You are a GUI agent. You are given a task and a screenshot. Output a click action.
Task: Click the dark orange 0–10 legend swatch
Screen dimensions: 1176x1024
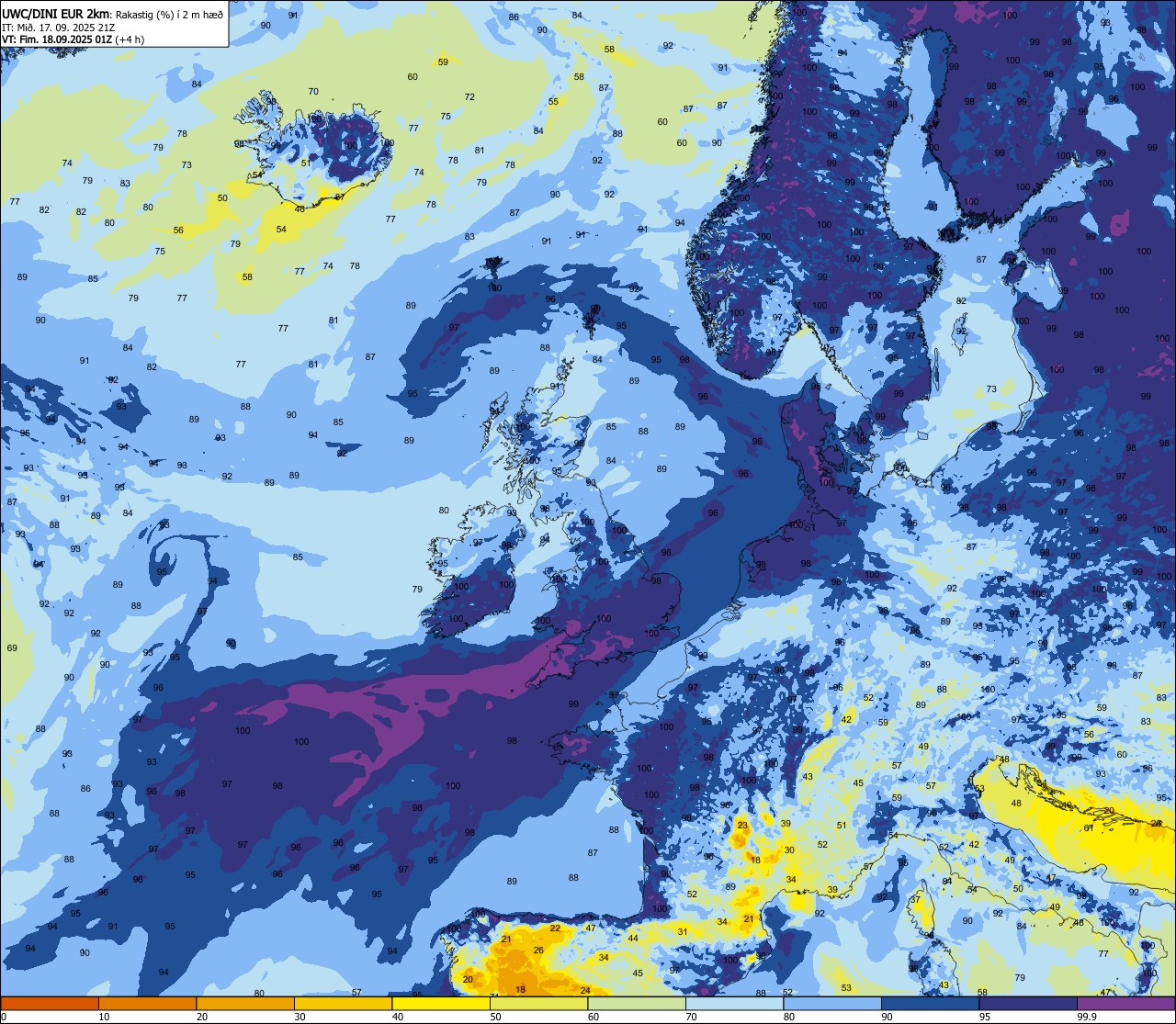50,1003
